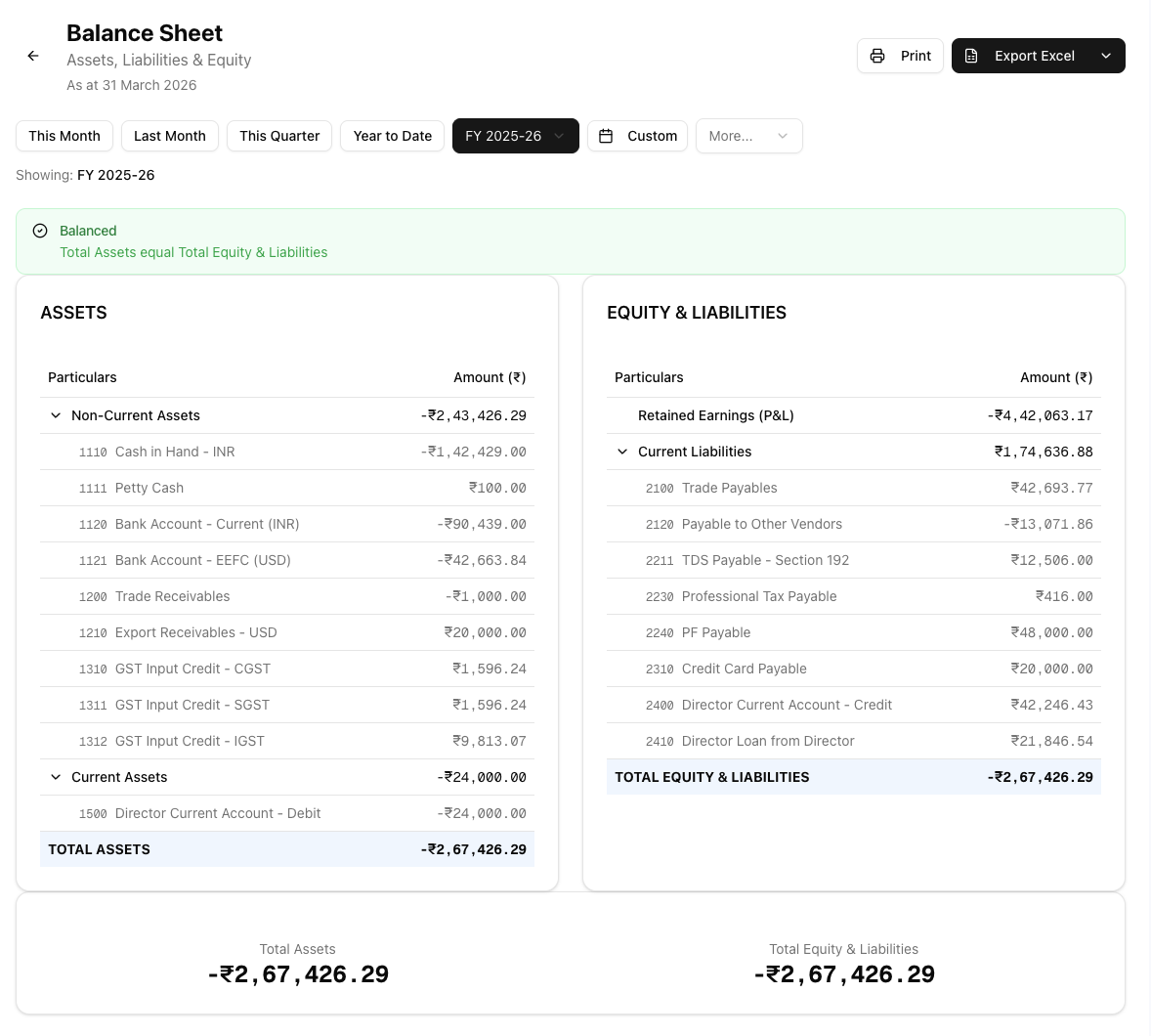Click the Export Excel file icon
Viewport: 1151px width, 1036px height.
971,56
